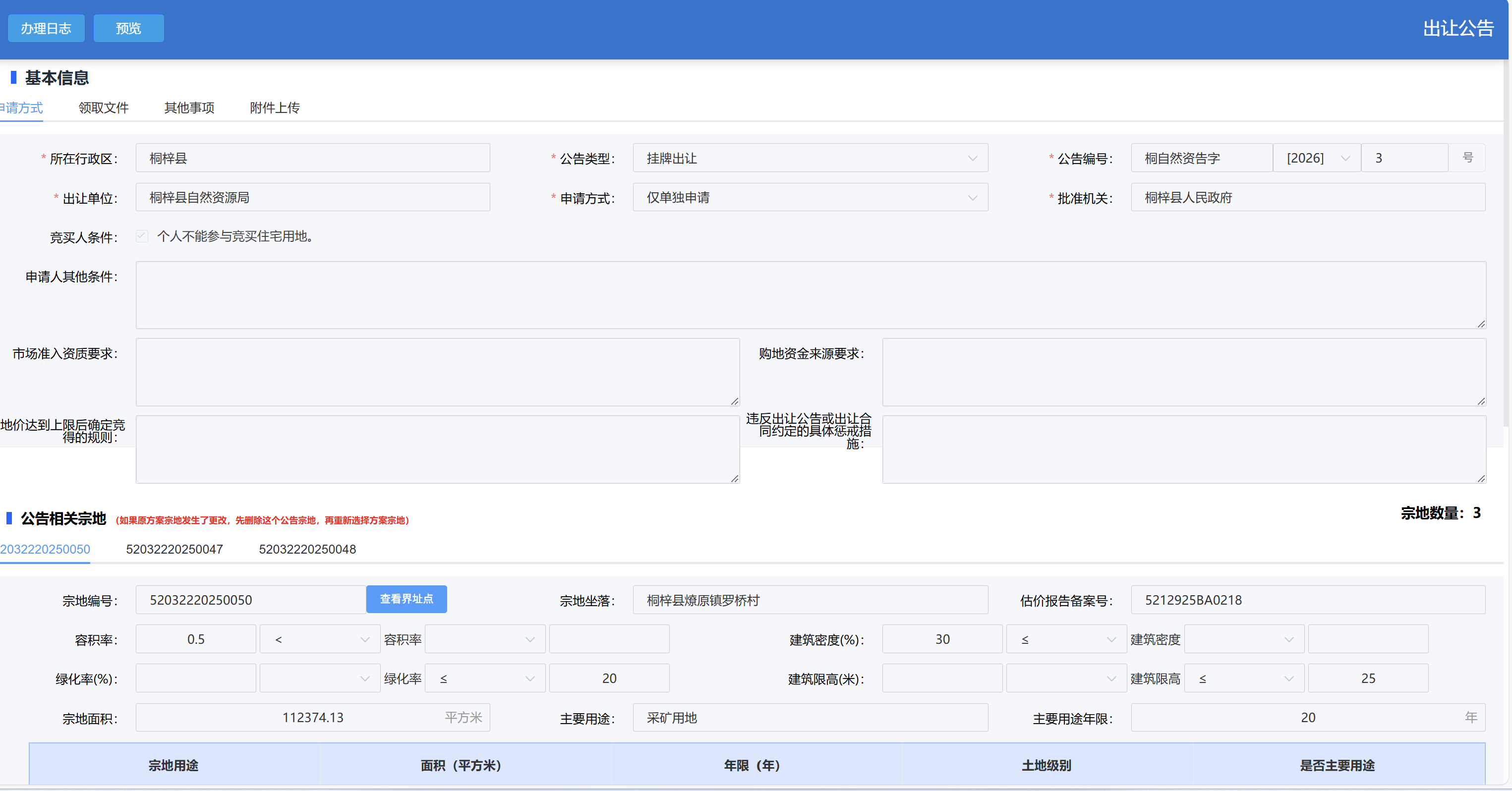Open the [2026] year dropdown

[1316, 159]
